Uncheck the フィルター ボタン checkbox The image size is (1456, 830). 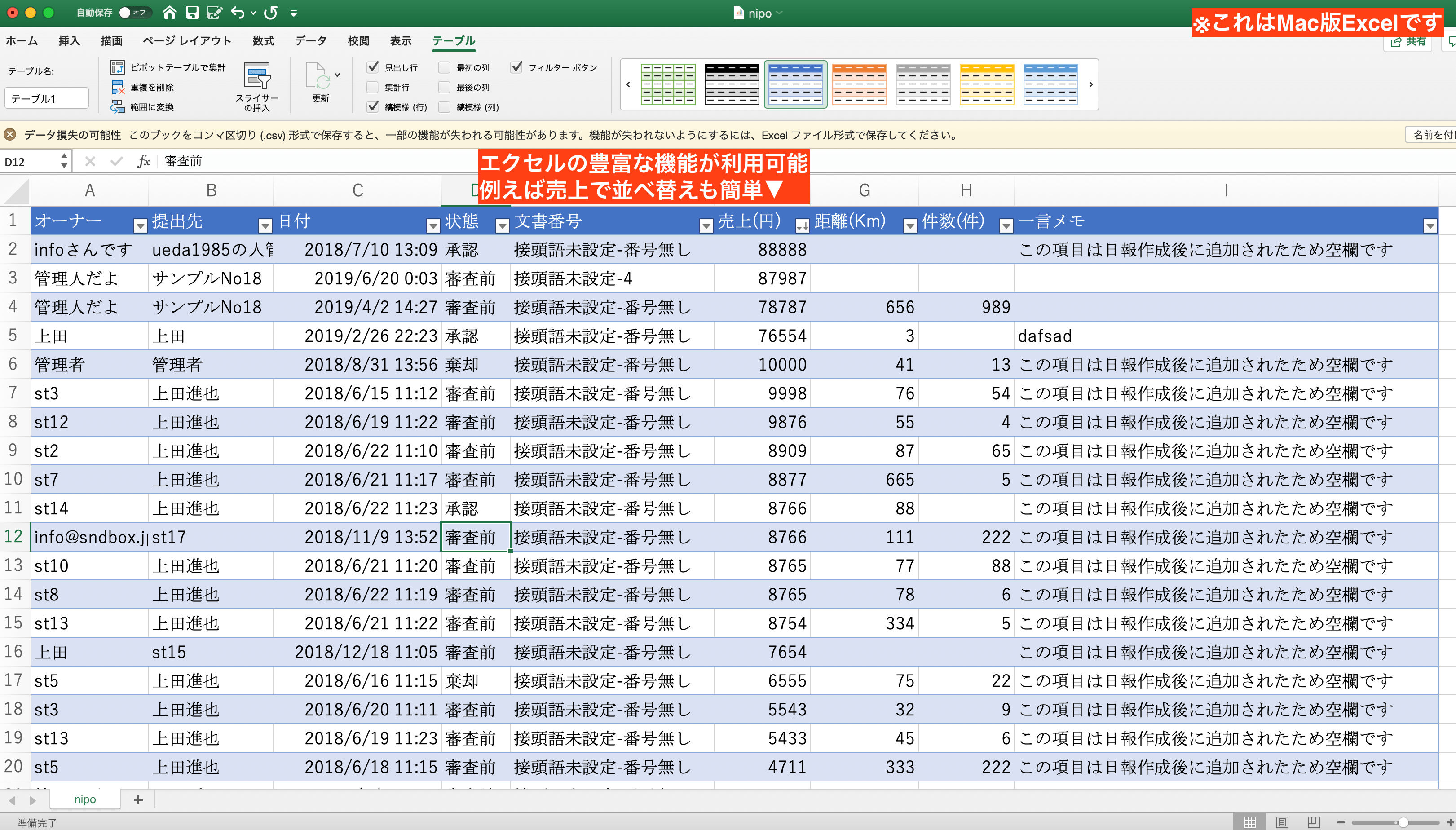coord(516,67)
